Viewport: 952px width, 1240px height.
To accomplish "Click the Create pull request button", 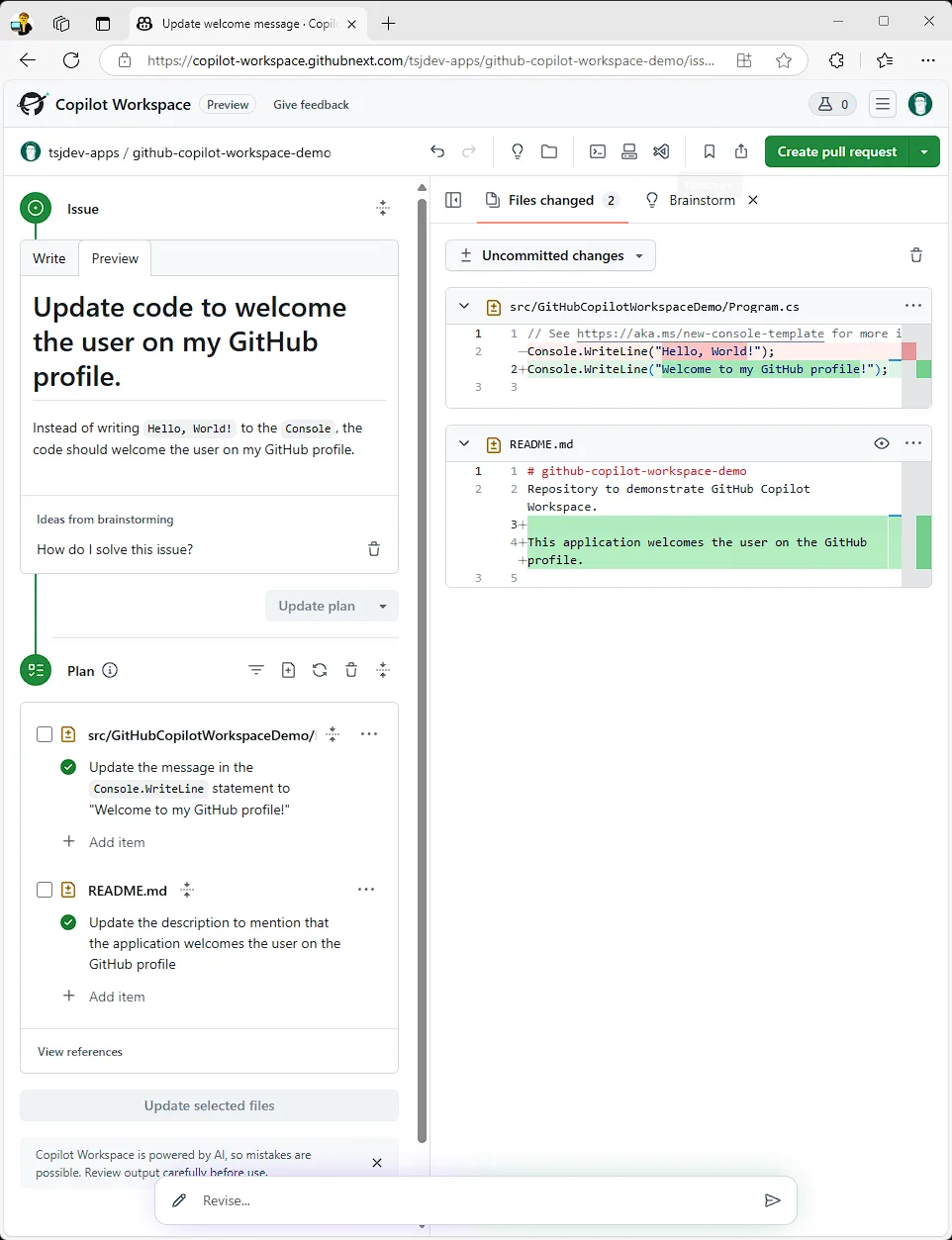I will [836, 151].
